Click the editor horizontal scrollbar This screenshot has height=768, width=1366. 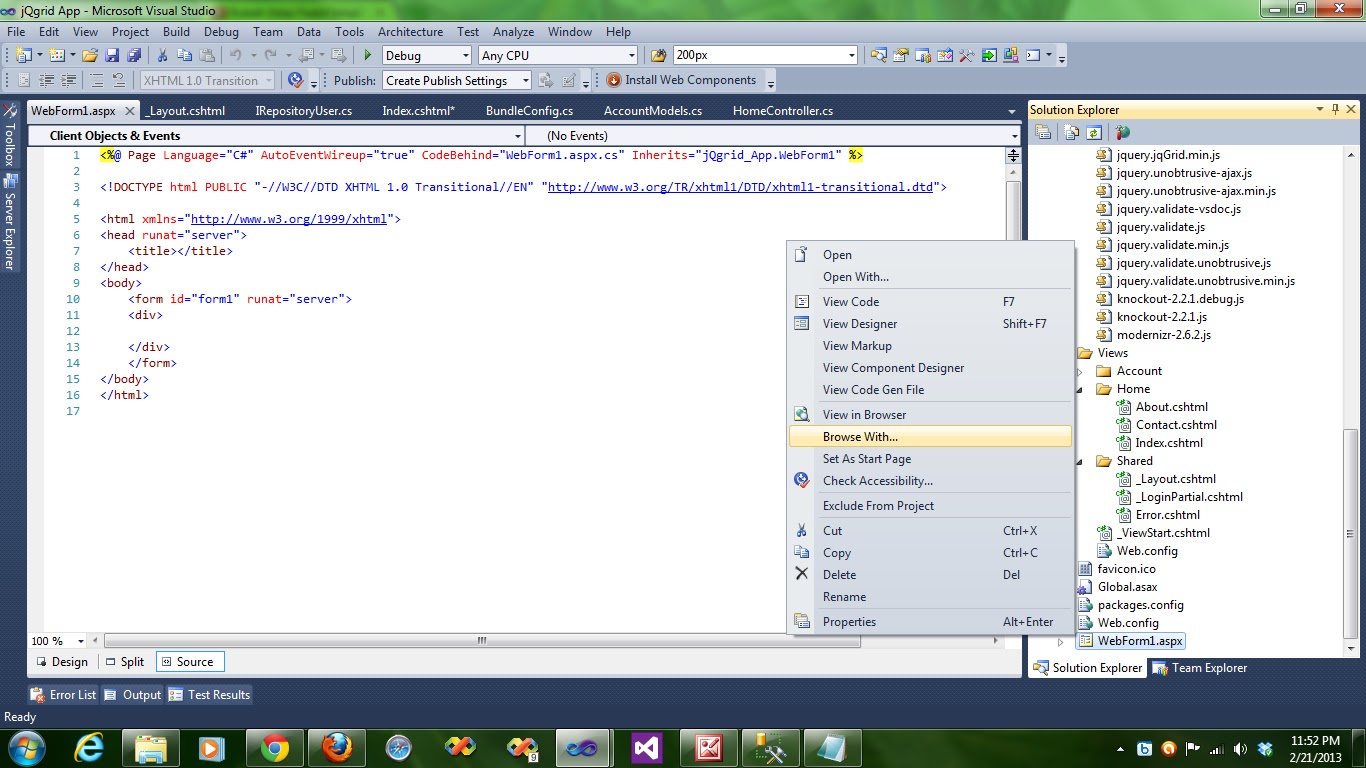coord(481,641)
